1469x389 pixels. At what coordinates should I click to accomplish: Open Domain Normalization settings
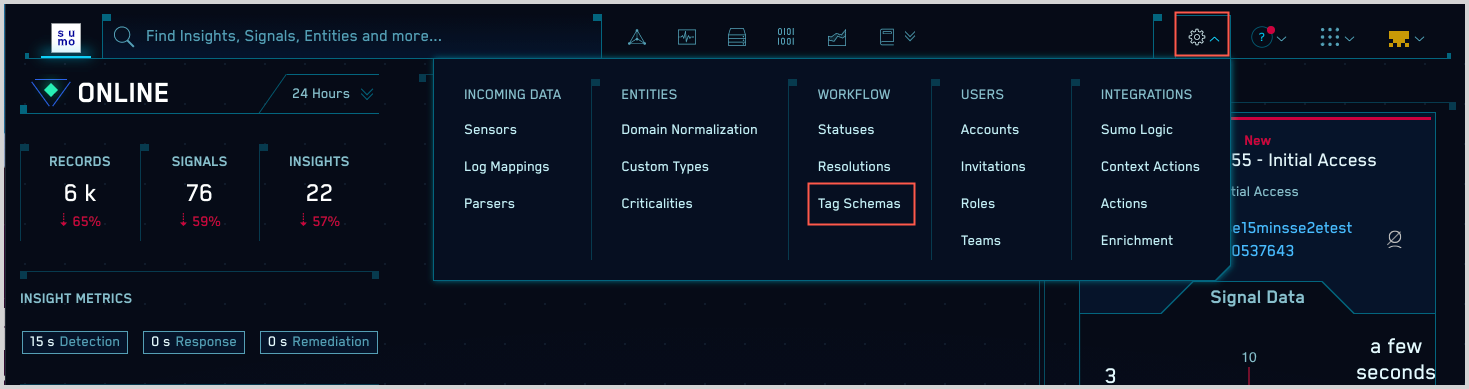click(689, 129)
